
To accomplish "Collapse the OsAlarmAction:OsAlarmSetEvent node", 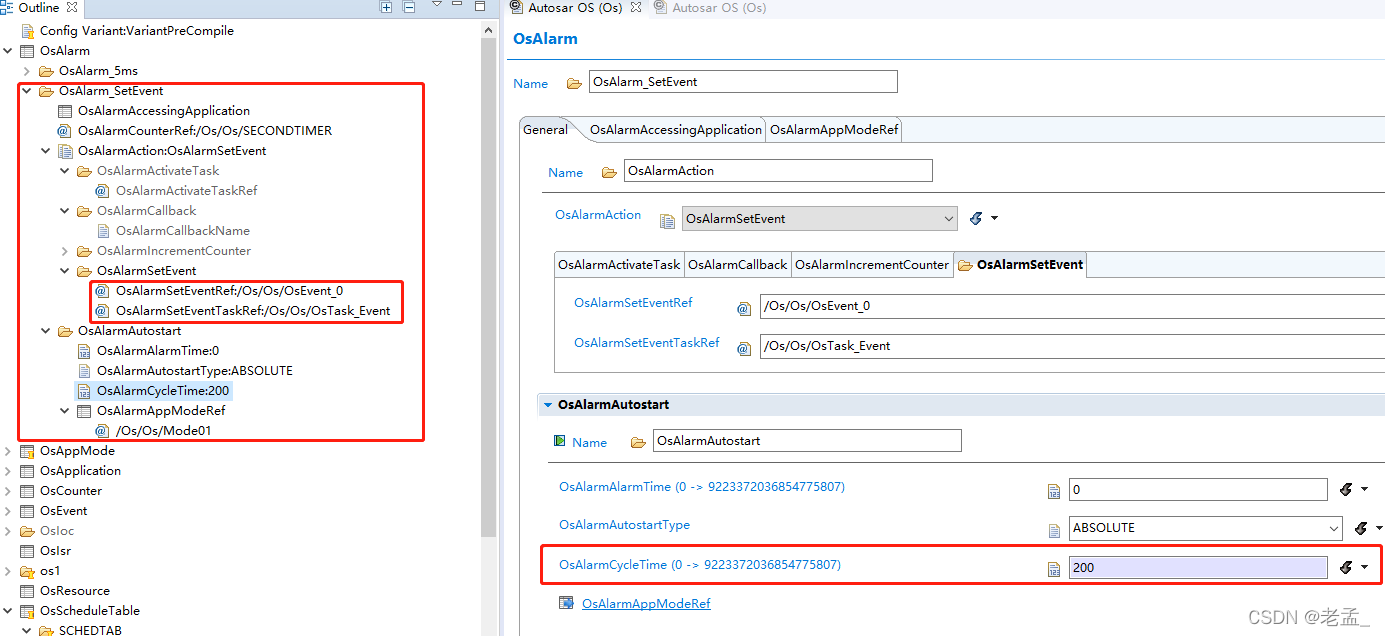I will click(46, 151).
